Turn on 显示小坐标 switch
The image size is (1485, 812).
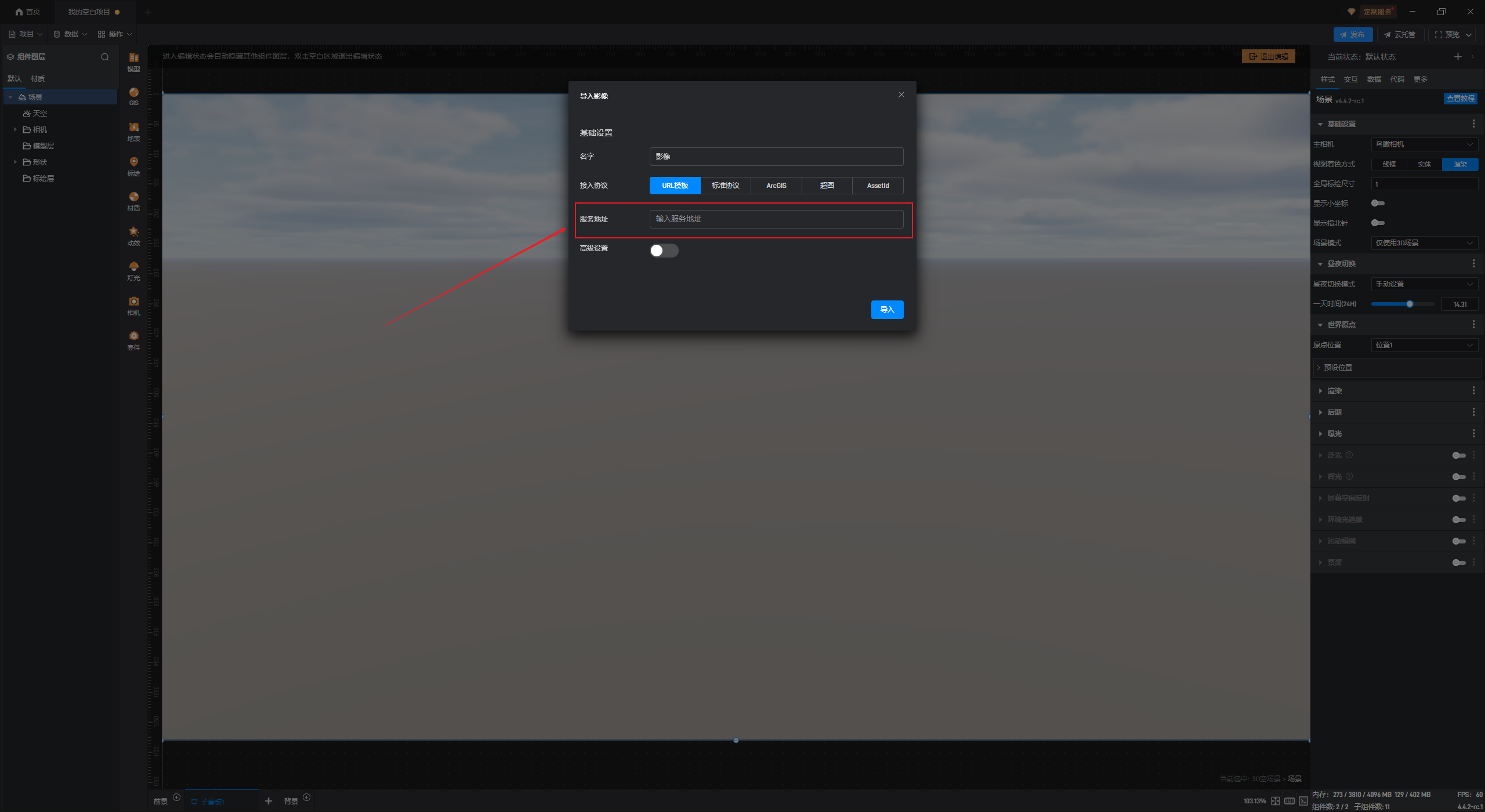tap(1378, 203)
